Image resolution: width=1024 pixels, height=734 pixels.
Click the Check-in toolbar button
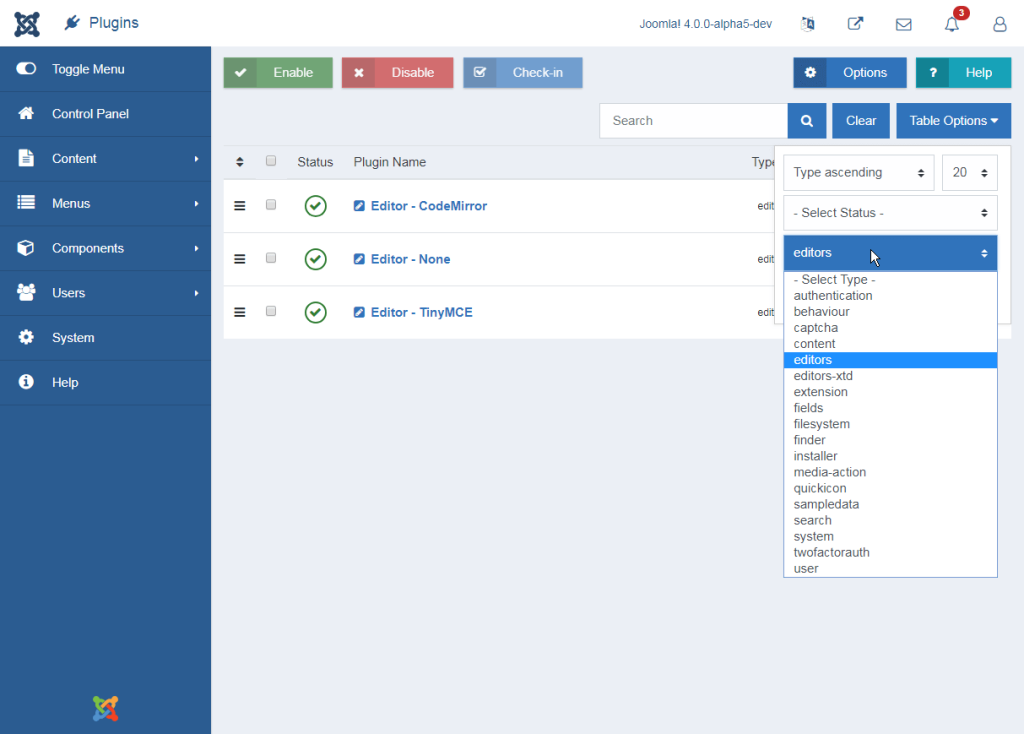(522, 72)
